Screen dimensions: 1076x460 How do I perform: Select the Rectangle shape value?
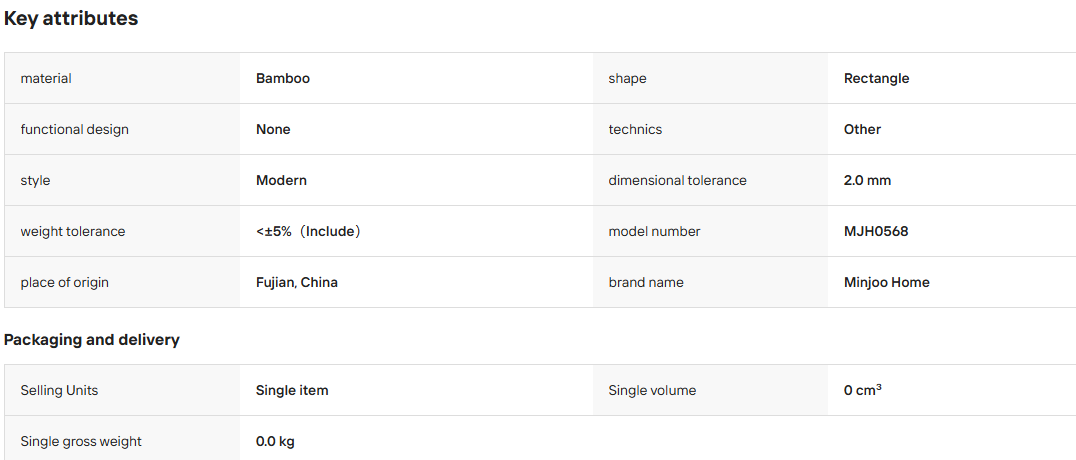876,78
